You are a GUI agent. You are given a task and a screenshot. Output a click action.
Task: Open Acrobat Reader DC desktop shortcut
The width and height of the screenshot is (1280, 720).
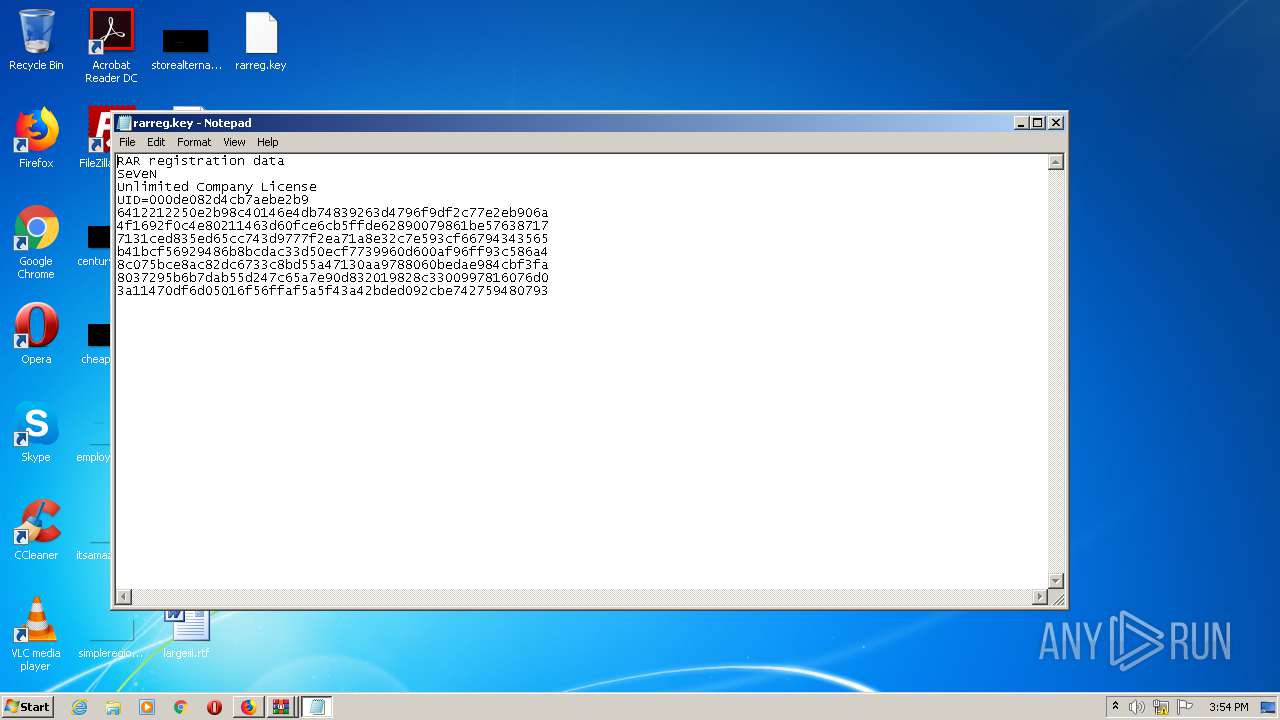(x=111, y=46)
